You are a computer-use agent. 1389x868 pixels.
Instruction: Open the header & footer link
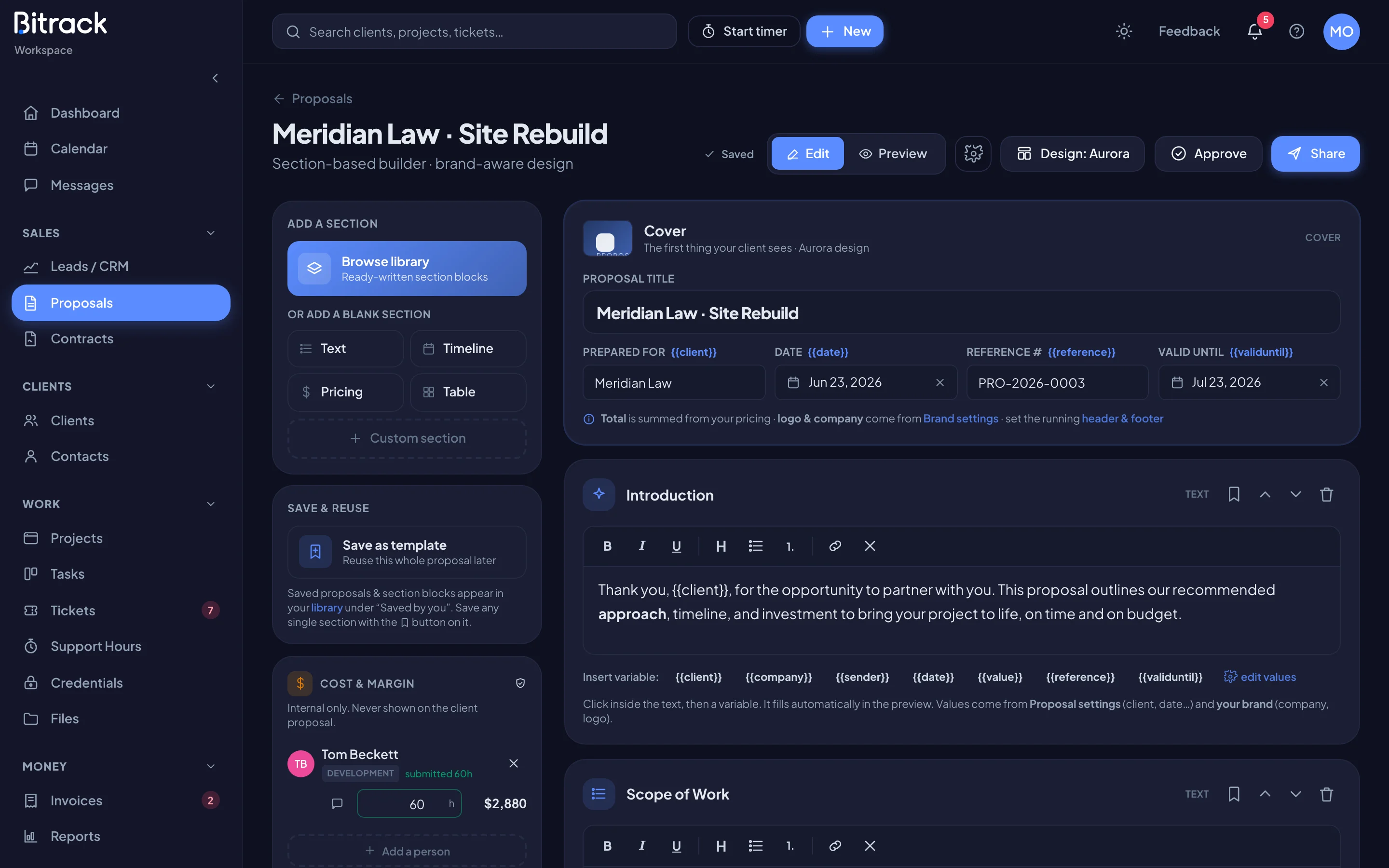pyautogui.click(x=1122, y=419)
